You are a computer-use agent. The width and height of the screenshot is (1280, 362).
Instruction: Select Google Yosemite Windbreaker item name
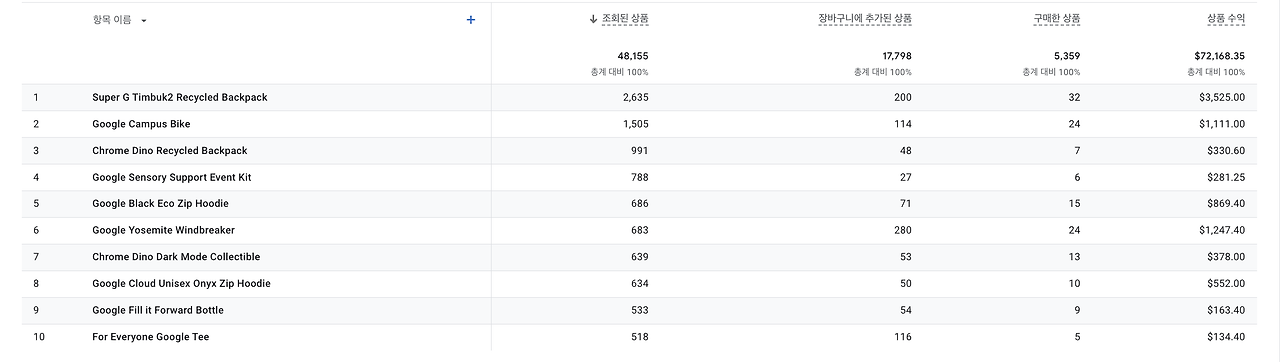164,230
